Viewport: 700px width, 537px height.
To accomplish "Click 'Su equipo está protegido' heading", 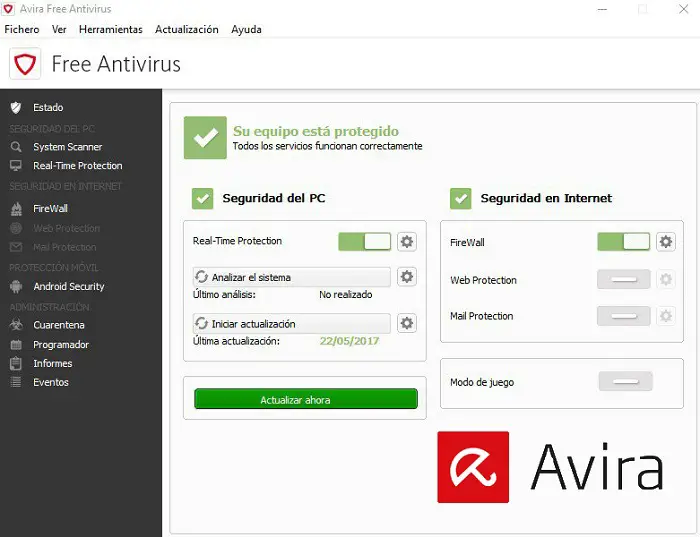I will point(316,131).
